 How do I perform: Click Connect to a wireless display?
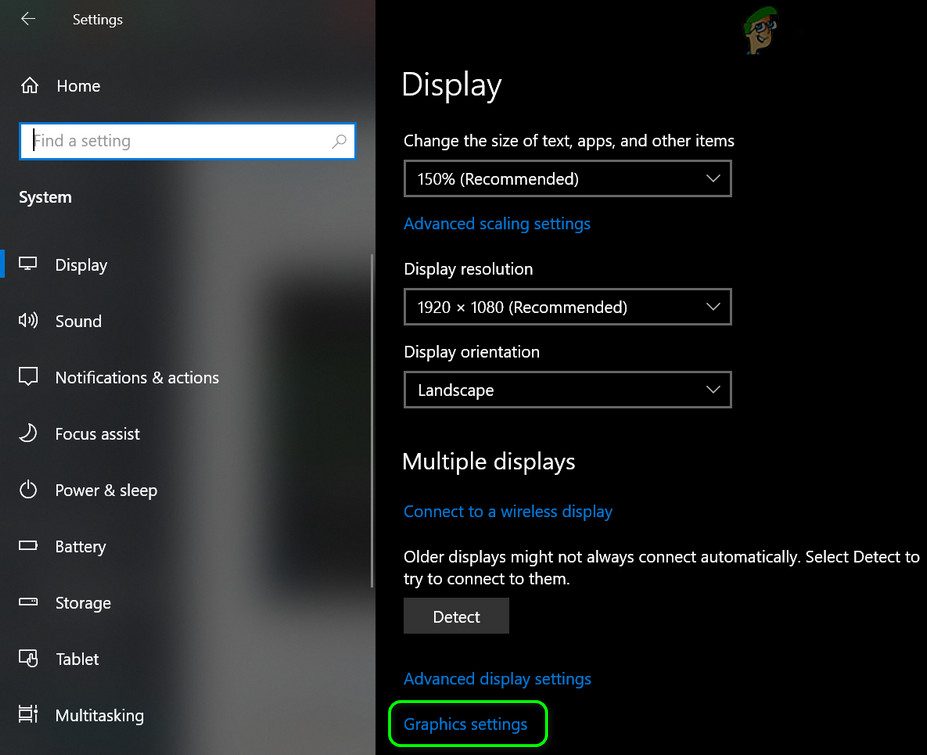[508, 511]
